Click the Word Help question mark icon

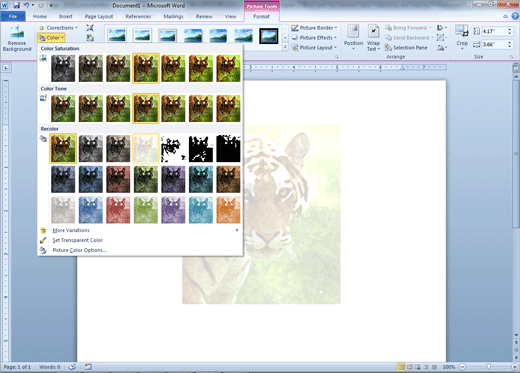[x=515, y=16]
